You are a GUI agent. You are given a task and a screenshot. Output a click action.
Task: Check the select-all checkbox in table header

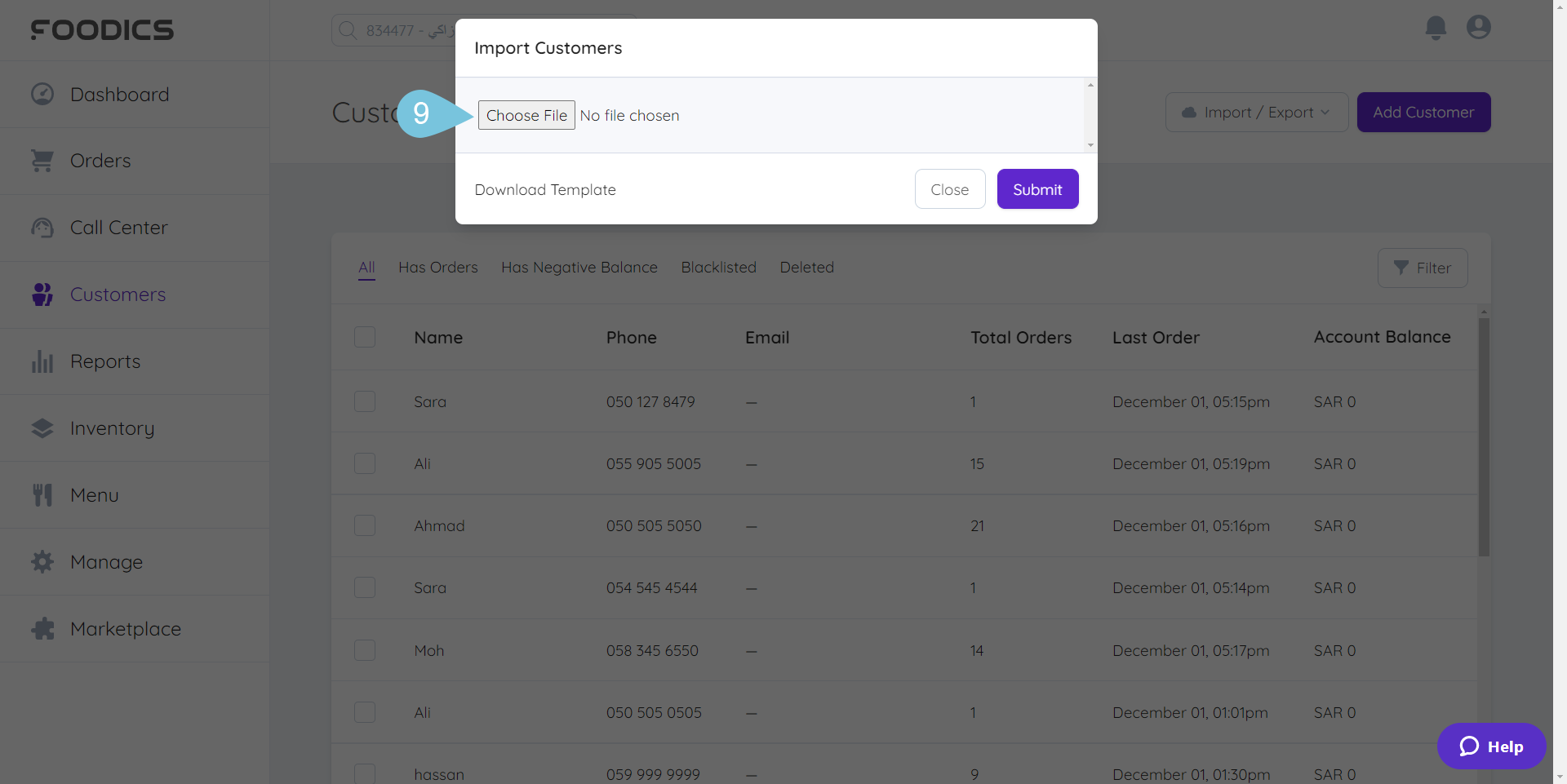[365, 337]
